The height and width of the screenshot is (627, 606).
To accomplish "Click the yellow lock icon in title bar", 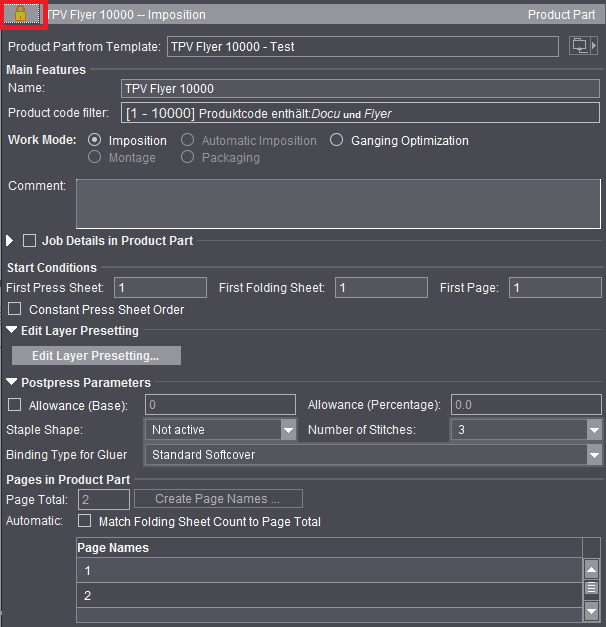I will coord(21,14).
